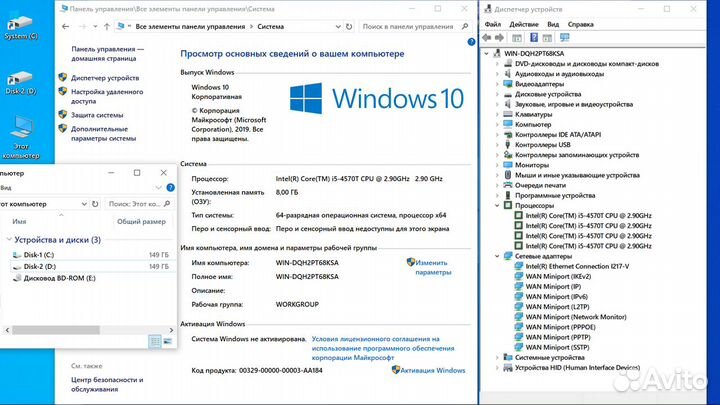This screenshot has width=720, height=405.
Task: Collapse the Процессоры node
Action: click(497, 205)
